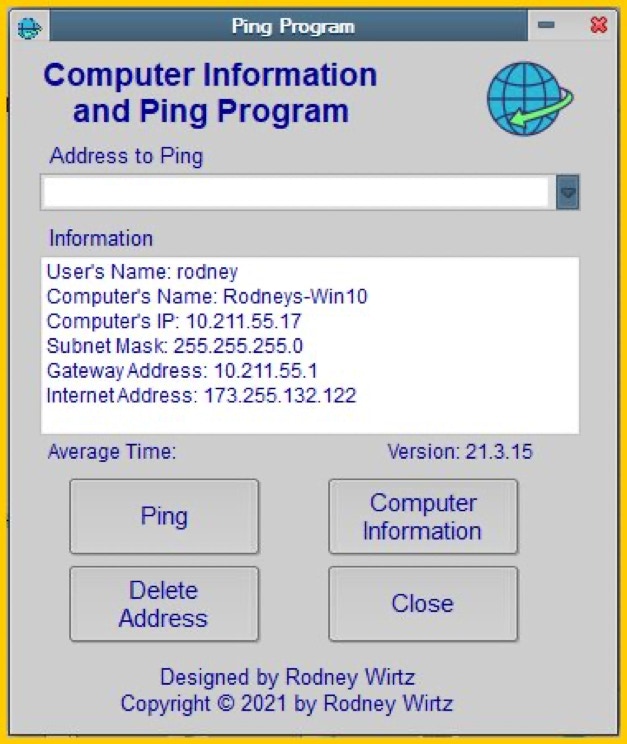
Task: Minimize the Ping Program window
Action: (547, 26)
